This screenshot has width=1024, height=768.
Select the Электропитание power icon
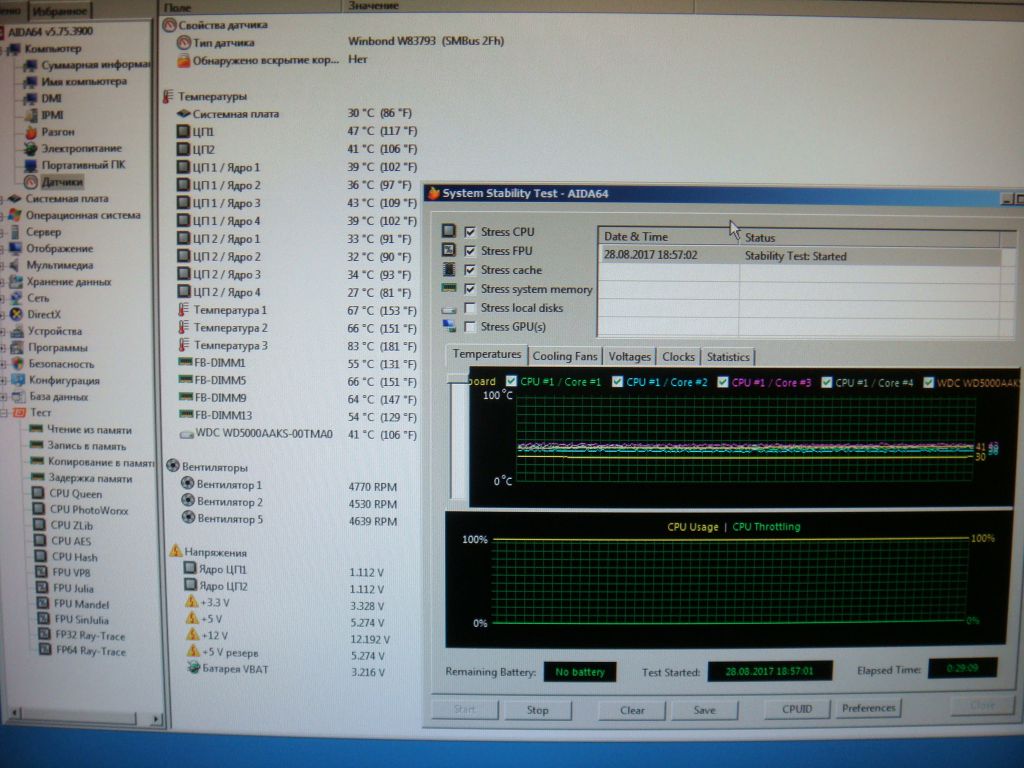(x=31, y=148)
